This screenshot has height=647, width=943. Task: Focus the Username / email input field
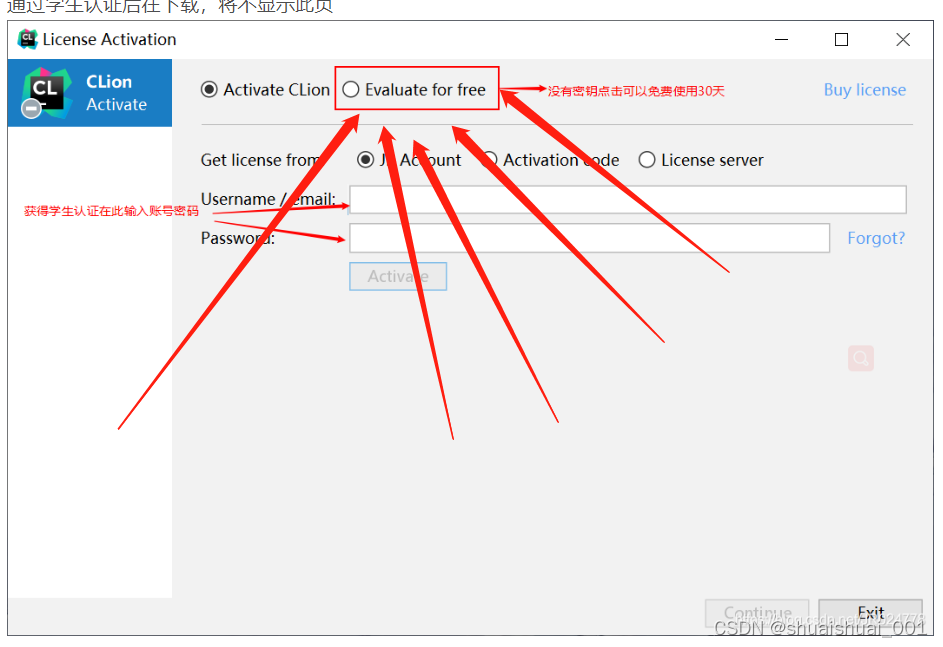tap(628, 200)
